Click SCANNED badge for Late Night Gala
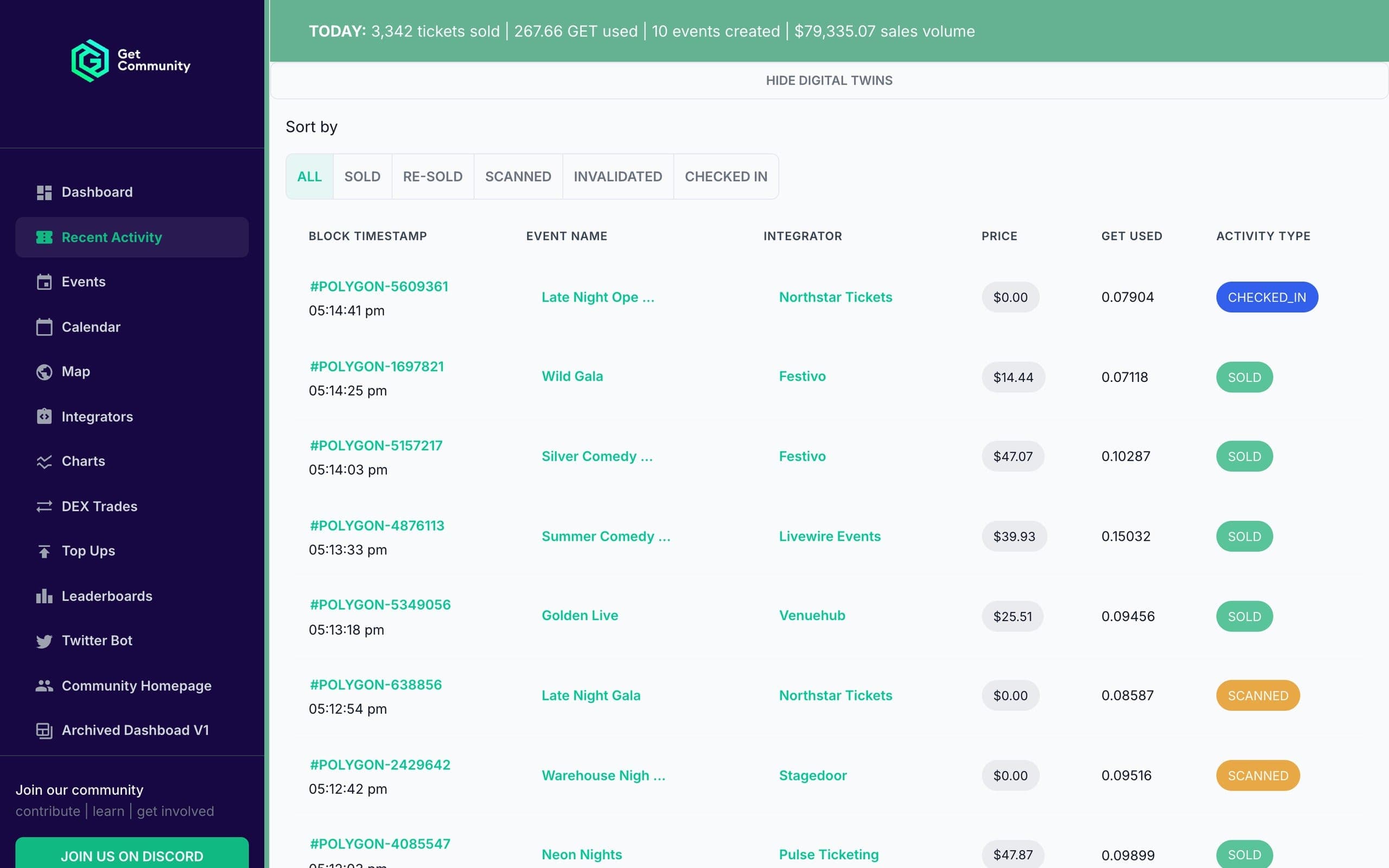 pos(1258,696)
